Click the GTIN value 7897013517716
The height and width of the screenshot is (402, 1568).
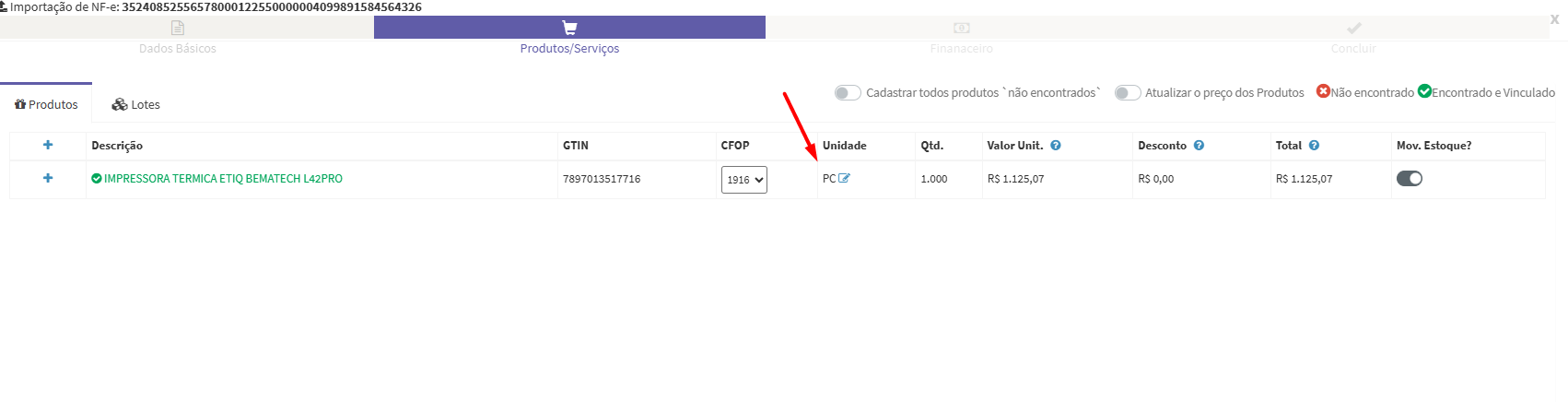click(x=602, y=179)
